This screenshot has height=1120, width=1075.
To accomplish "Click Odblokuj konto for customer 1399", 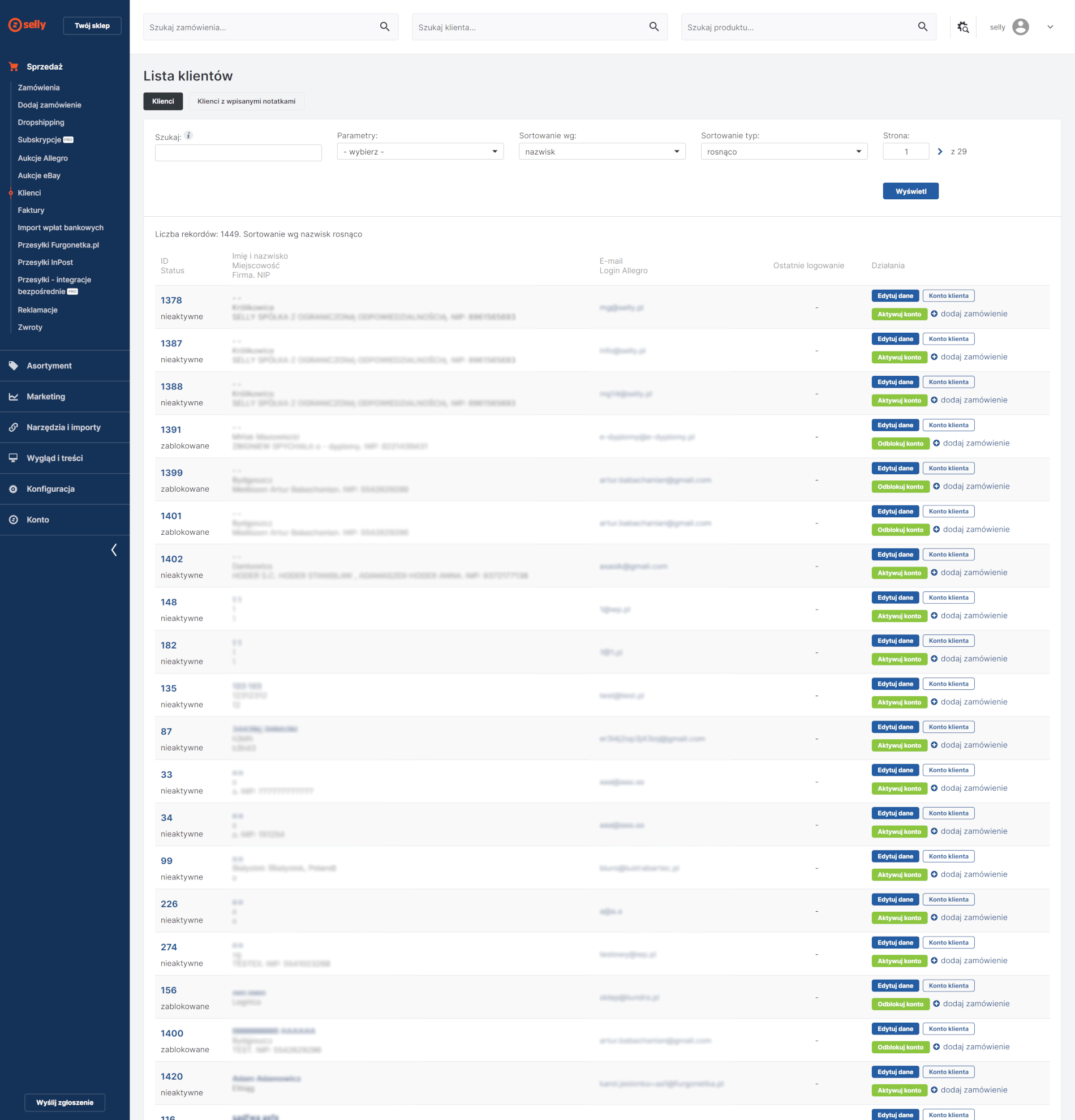I will point(900,486).
